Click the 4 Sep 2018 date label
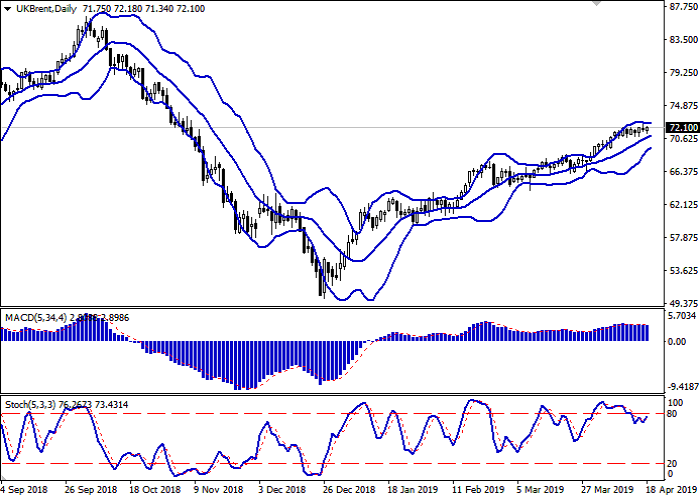Viewport: 700px width, 500px height. (x=24, y=490)
